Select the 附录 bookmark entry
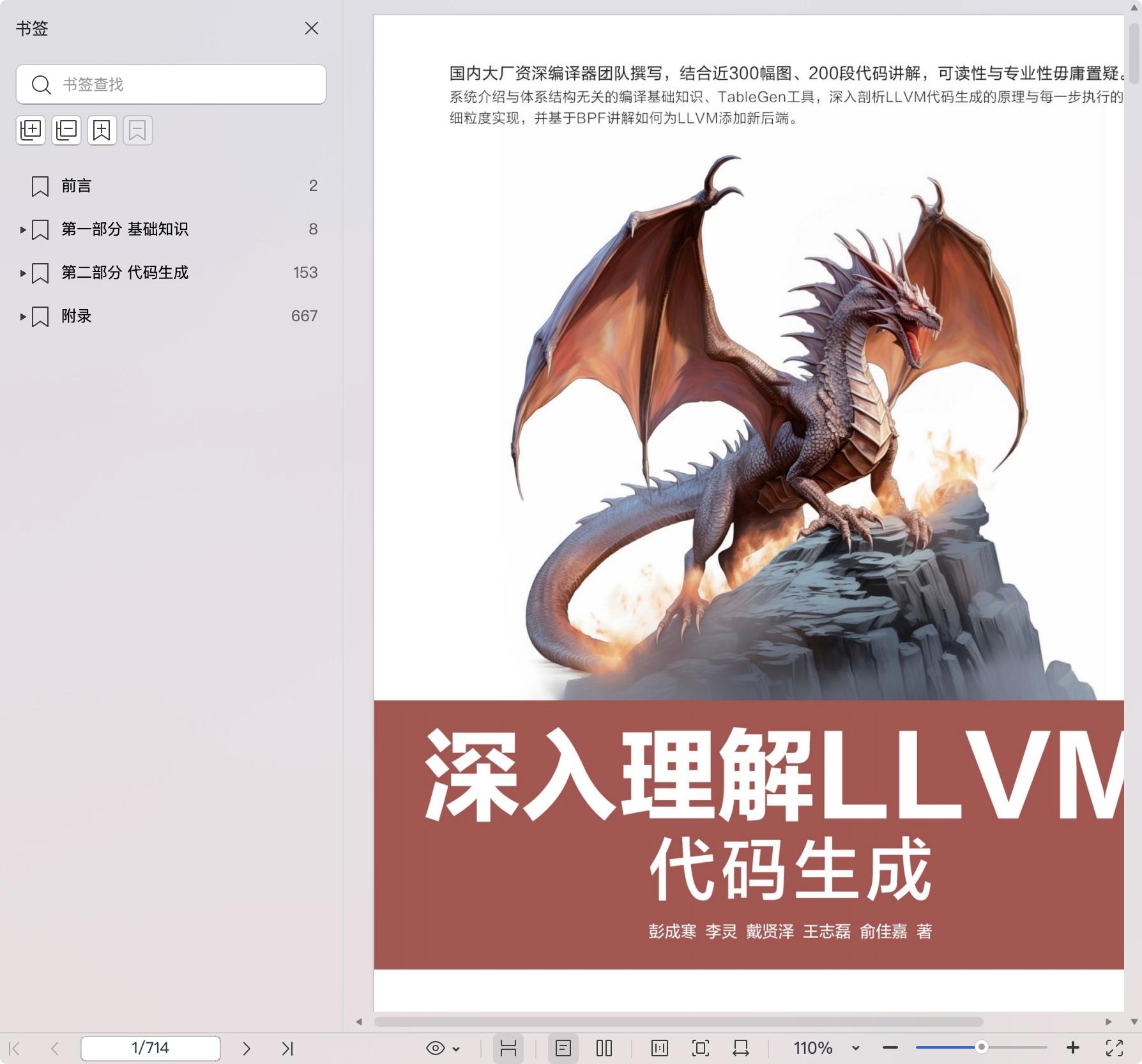Image resolution: width=1142 pixels, height=1064 pixels. (77, 316)
